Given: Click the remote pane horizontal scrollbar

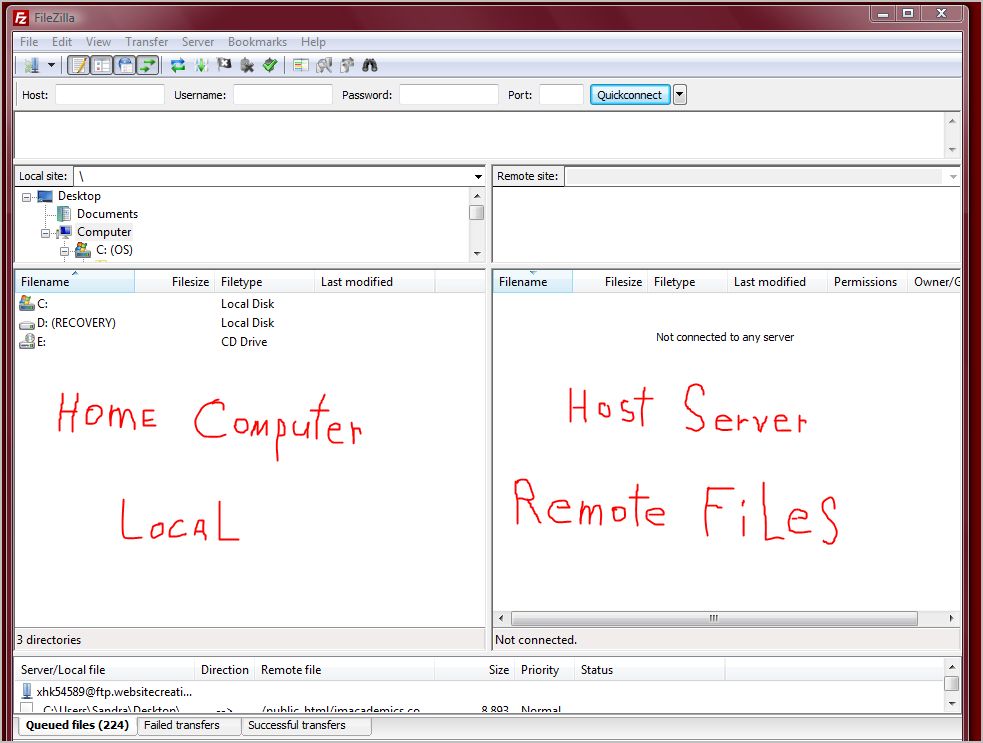Looking at the screenshot, I should tap(713, 618).
